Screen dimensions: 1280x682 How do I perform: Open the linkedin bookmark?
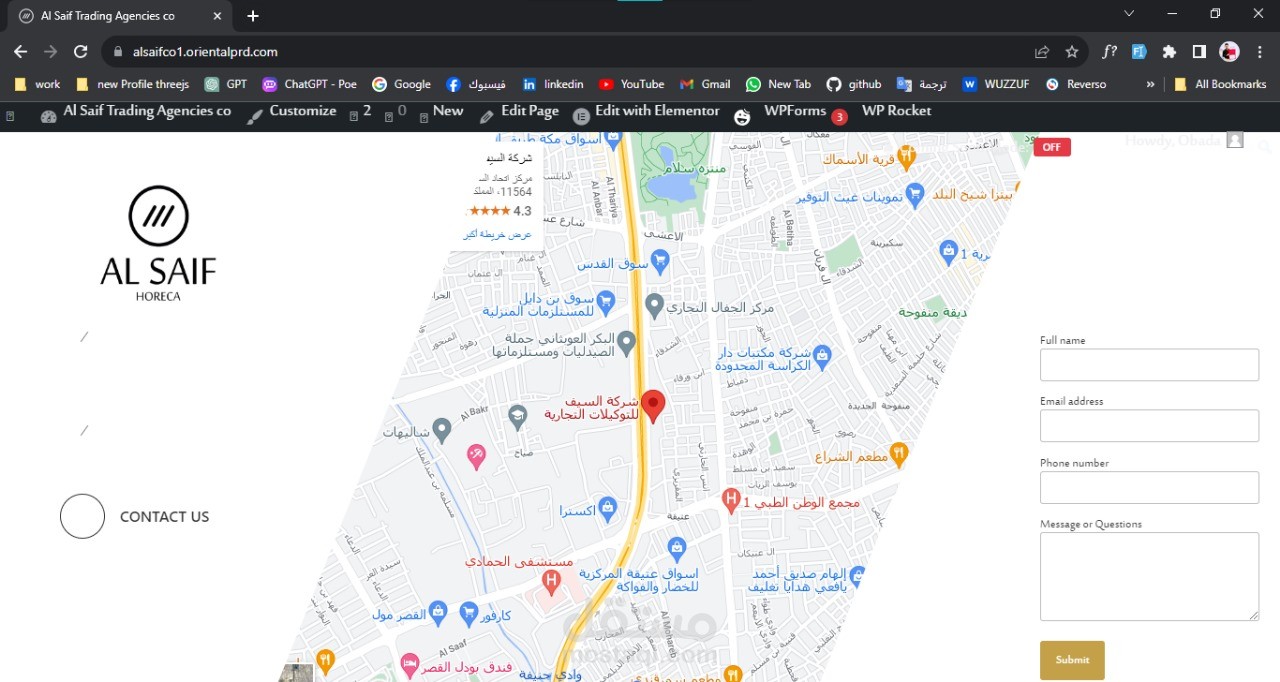pos(553,84)
